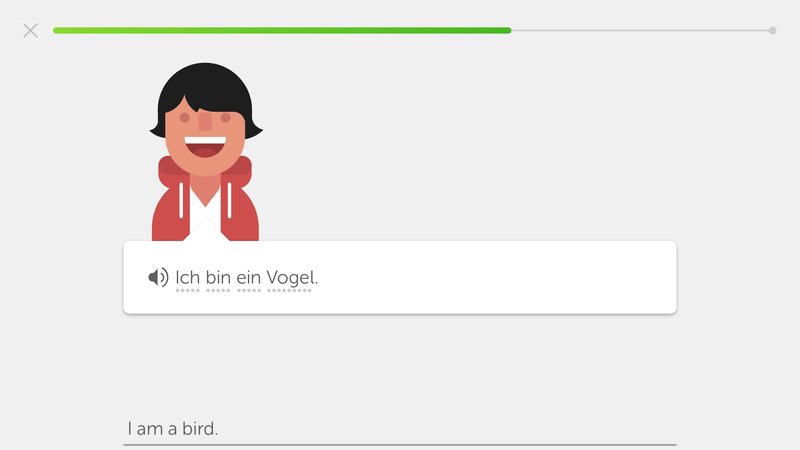Click the green filled lesson progress bar
Viewport: 800px width, 450px height.
(x=282, y=31)
